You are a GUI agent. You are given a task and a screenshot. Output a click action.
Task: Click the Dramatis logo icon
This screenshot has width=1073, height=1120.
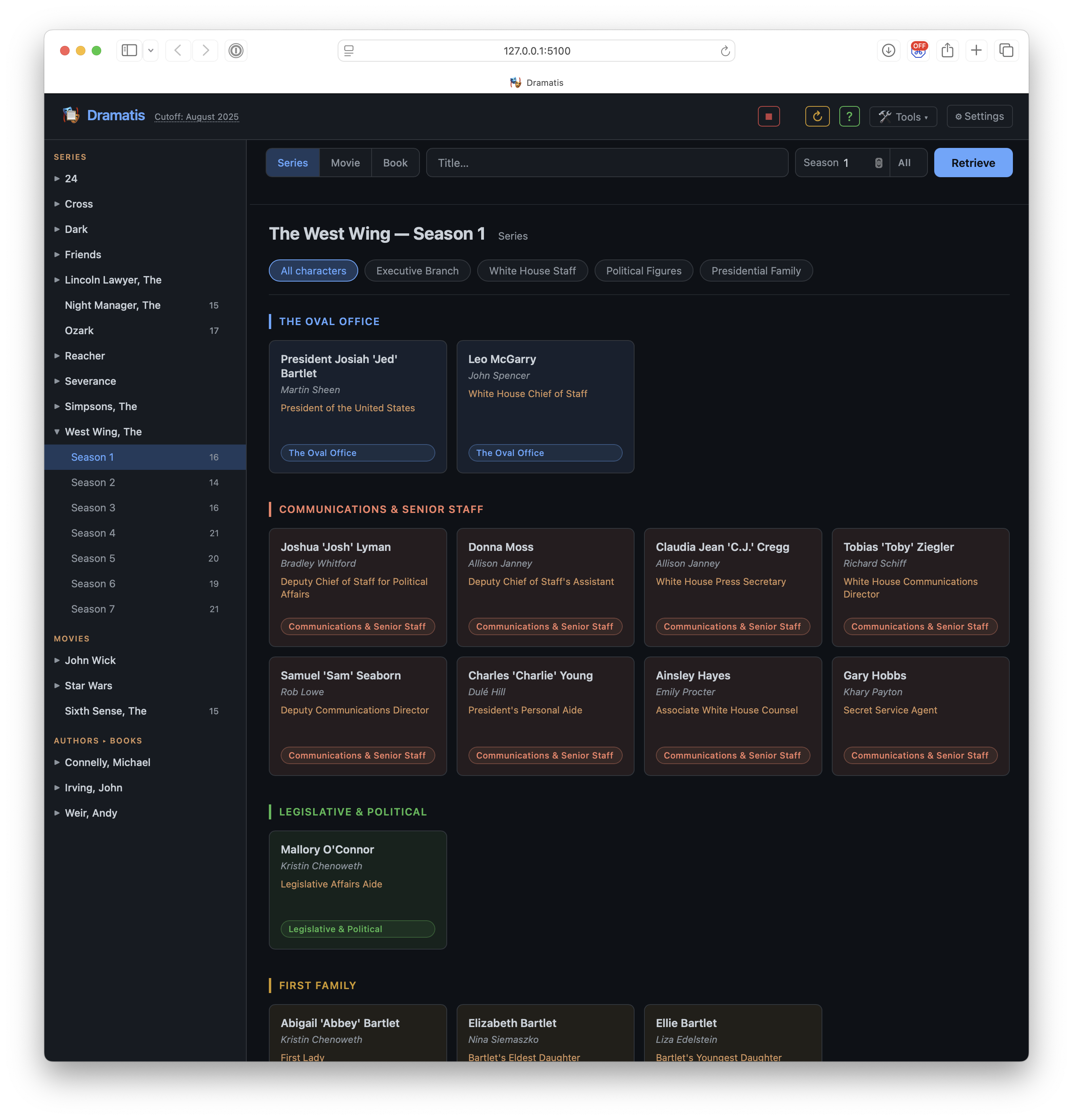coord(71,115)
